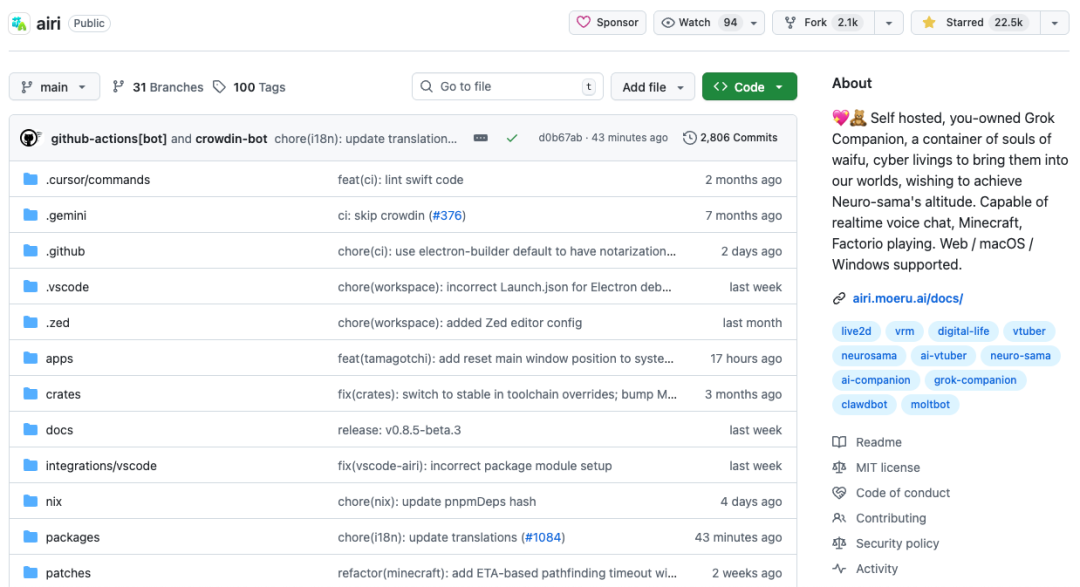Open the star lists dropdown arrow
The width and height of the screenshot is (1080, 587).
[1055, 23]
